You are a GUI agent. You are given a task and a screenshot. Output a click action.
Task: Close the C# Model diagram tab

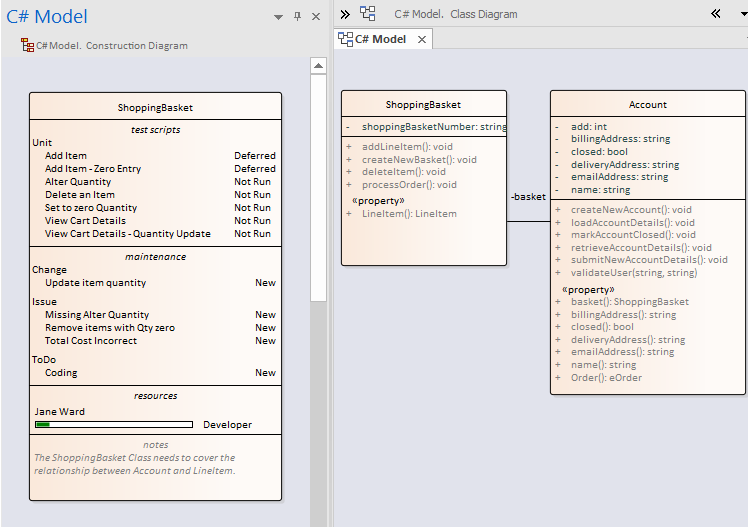(x=422, y=40)
